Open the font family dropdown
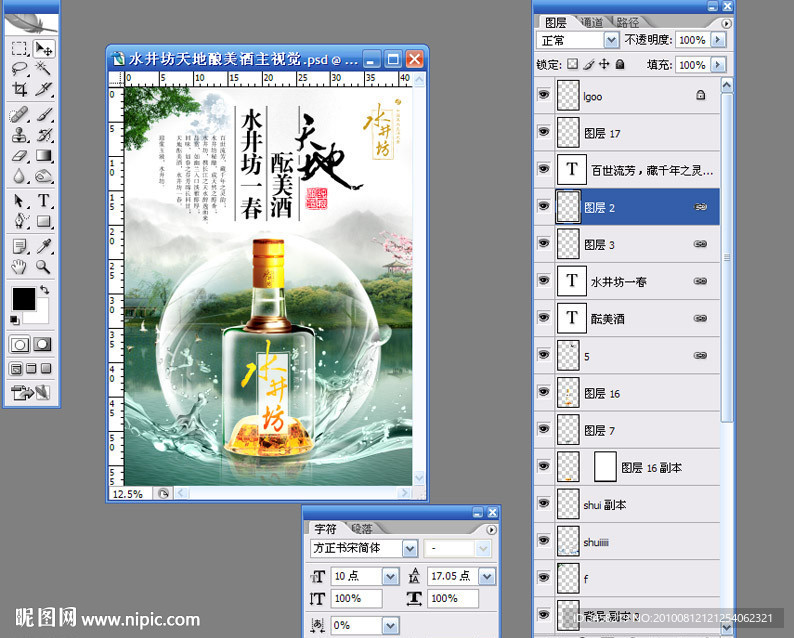The width and height of the screenshot is (794, 638). point(410,548)
